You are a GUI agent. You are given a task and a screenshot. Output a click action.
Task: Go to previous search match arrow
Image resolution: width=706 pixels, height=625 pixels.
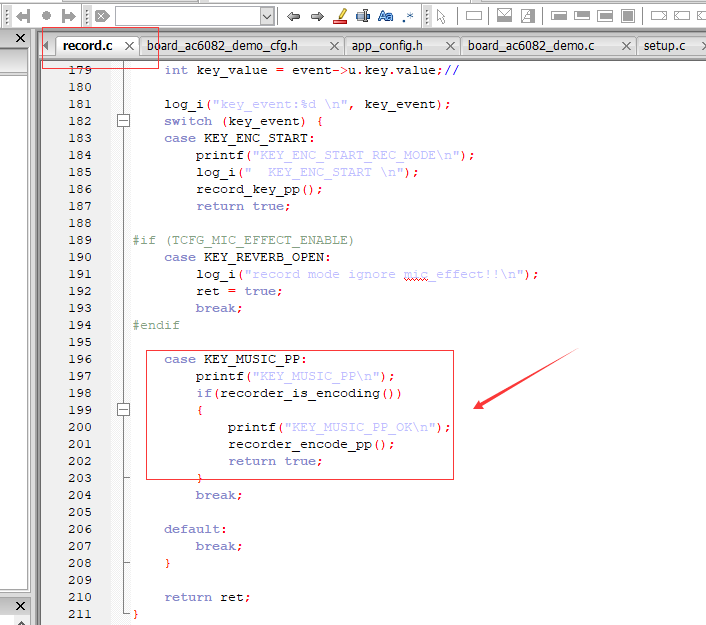point(294,17)
